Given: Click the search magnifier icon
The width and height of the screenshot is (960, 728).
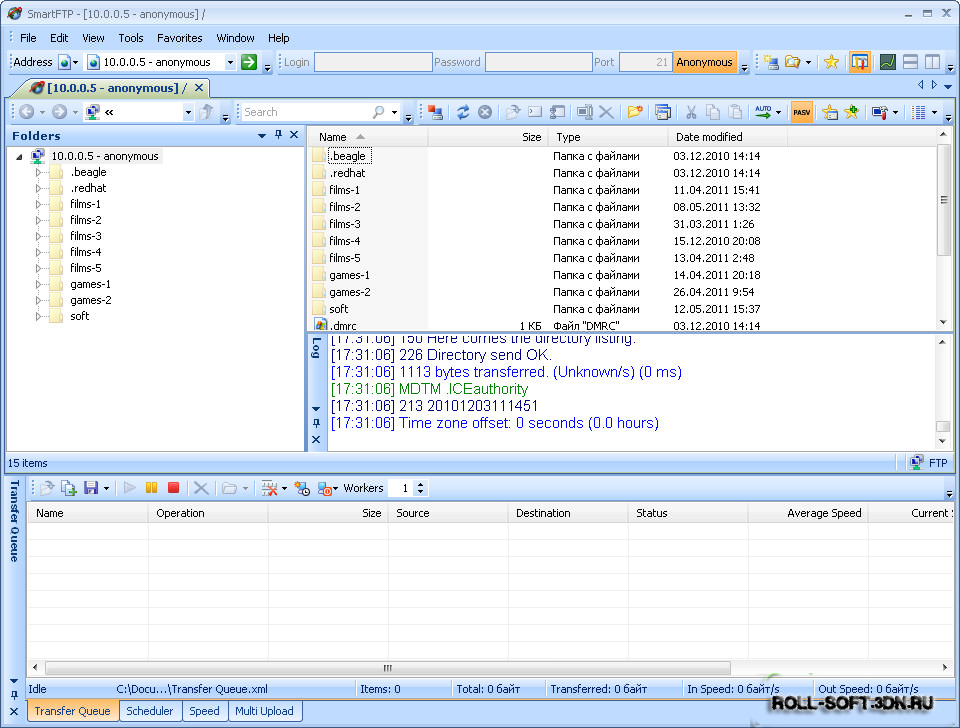Looking at the screenshot, I should (x=378, y=112).
